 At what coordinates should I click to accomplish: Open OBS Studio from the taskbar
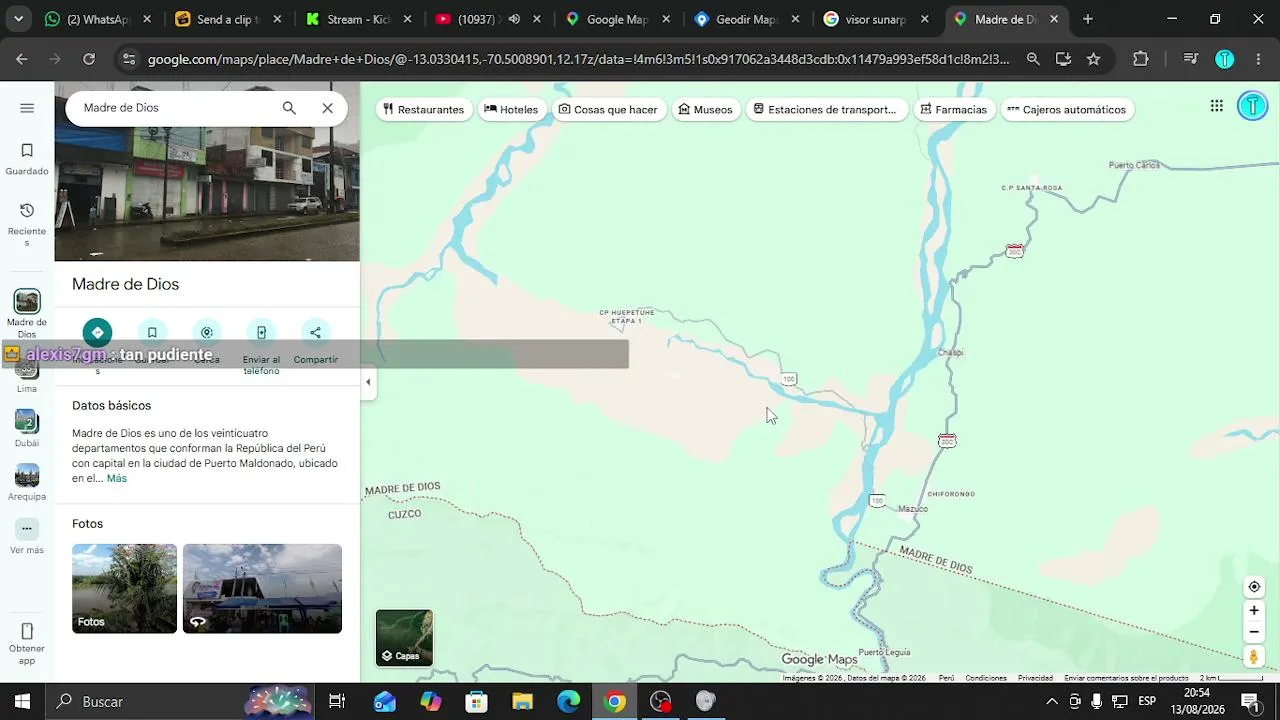pyautogui.click(x=661, y=701)
